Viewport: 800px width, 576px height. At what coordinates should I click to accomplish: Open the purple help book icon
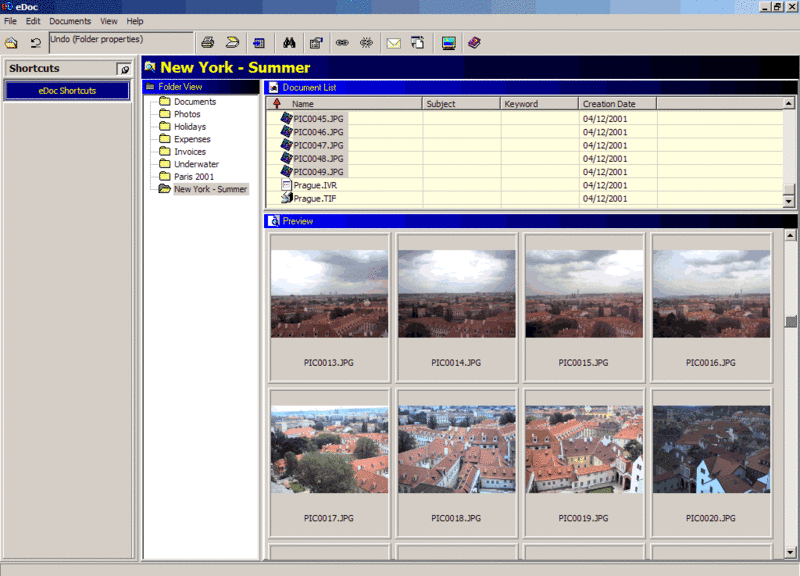coord(474,42)
